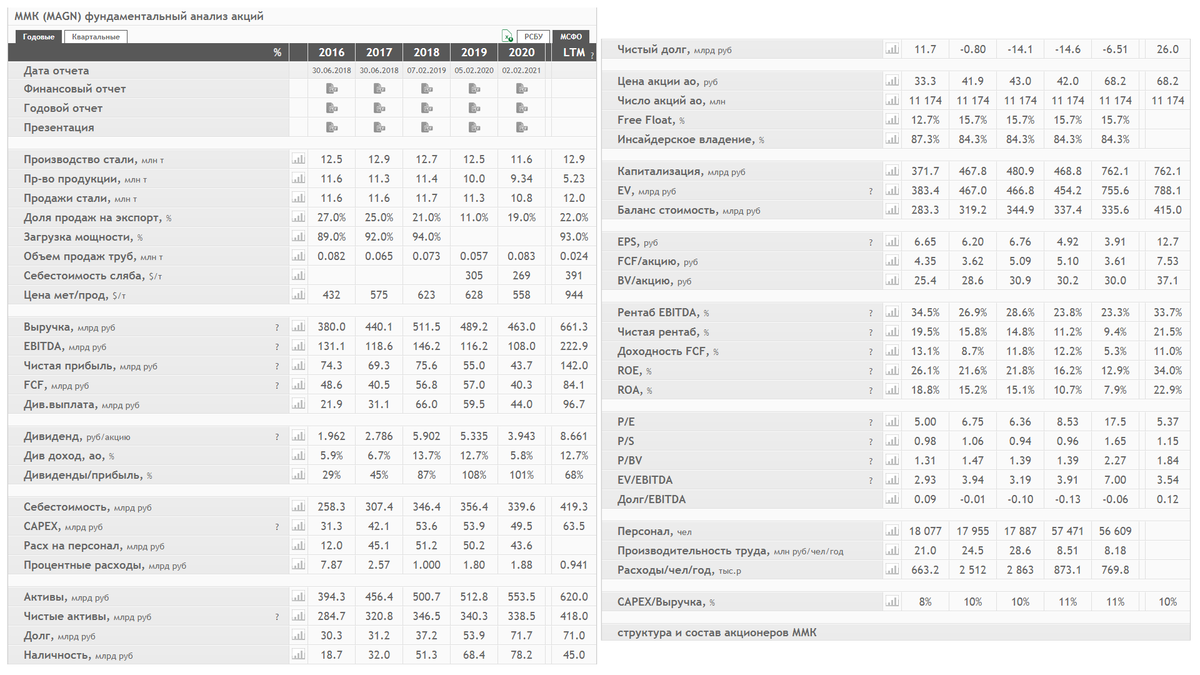Show chart for EPS row
This screenshot has height=675, width=1200.
click(892, 242)
